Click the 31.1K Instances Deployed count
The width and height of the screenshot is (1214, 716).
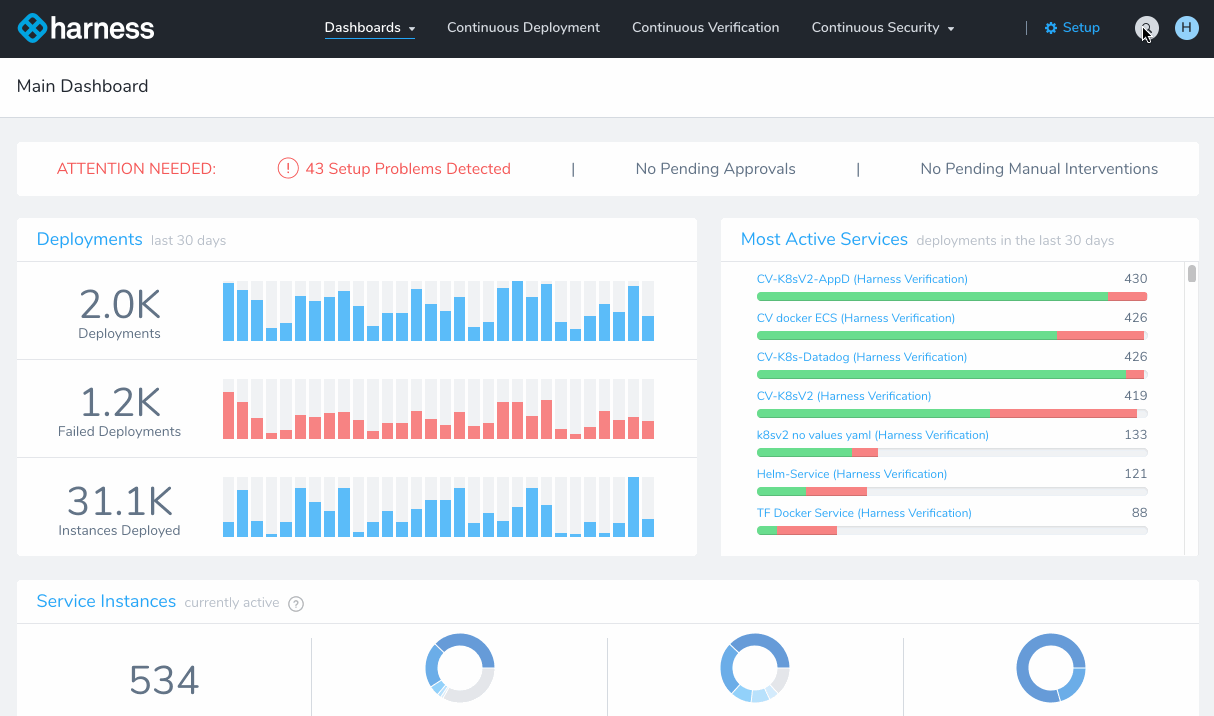click(119, 500)
